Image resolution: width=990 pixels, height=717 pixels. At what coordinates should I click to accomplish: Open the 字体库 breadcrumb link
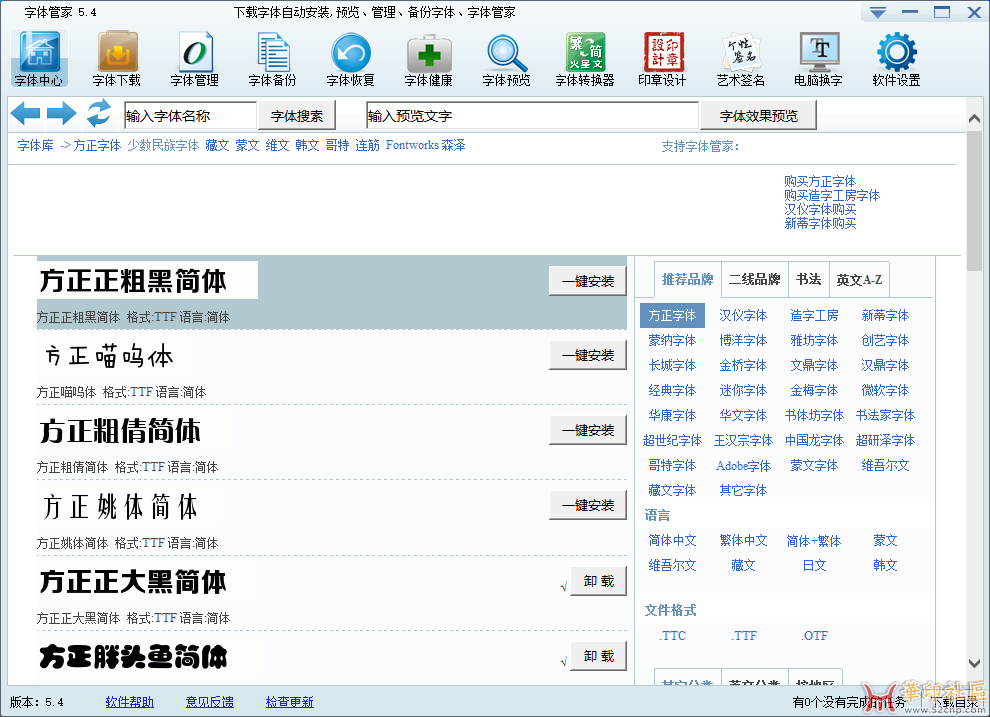(35, 145)
